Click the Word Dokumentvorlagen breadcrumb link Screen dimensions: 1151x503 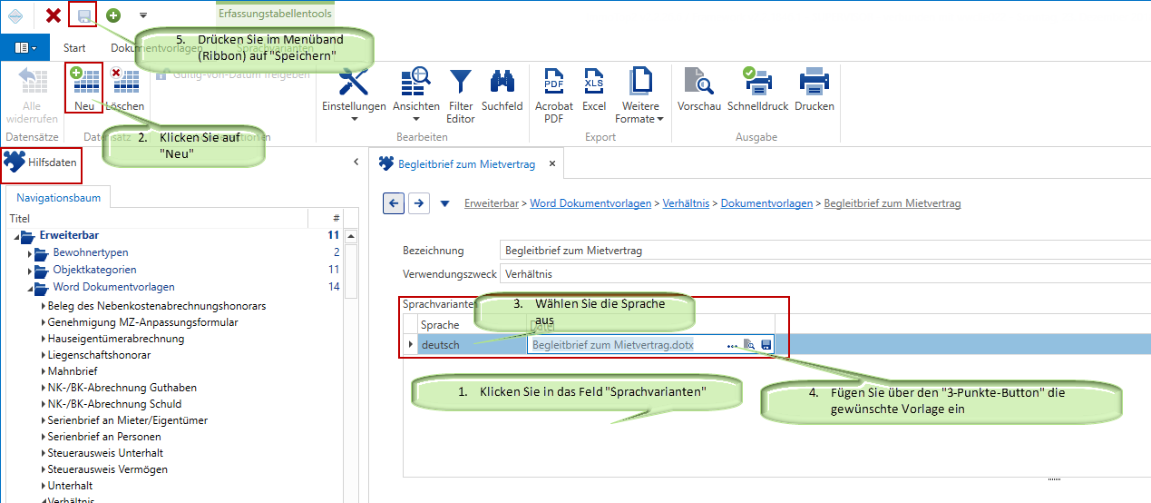(590, 203)
